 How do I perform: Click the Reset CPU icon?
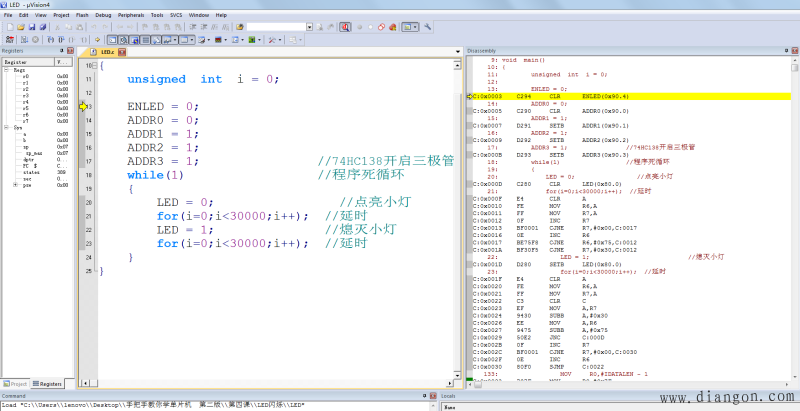pos(8,40)
